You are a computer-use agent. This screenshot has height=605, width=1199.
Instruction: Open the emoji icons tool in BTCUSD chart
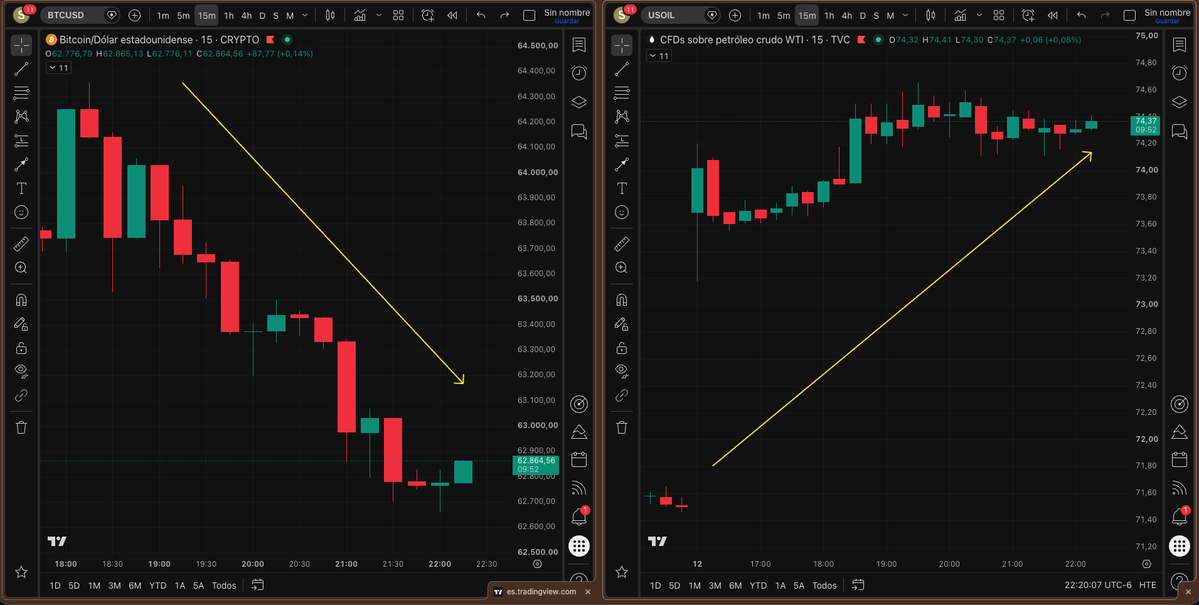pyautogui.click(x=21, y=212)
